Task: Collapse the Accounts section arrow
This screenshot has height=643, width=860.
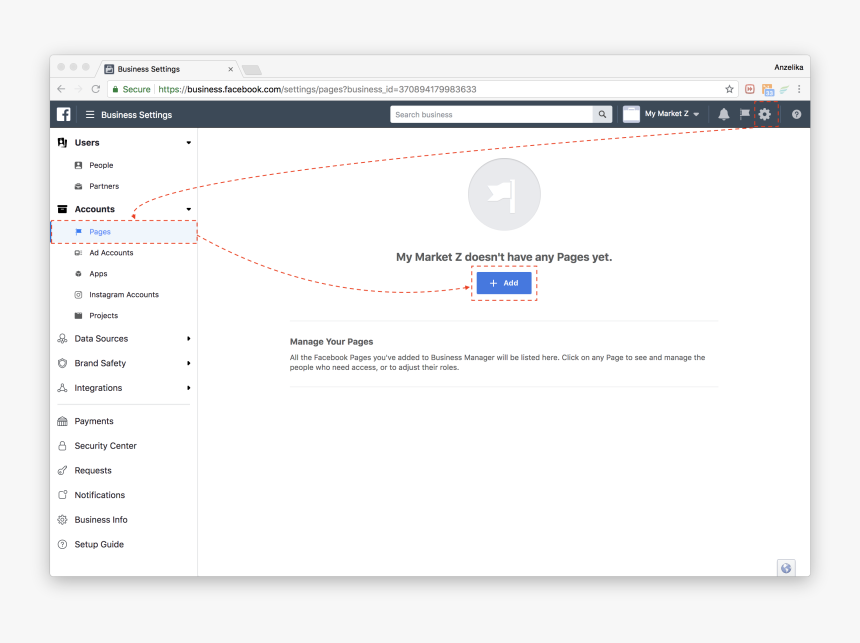Action: tap(189, 209)
